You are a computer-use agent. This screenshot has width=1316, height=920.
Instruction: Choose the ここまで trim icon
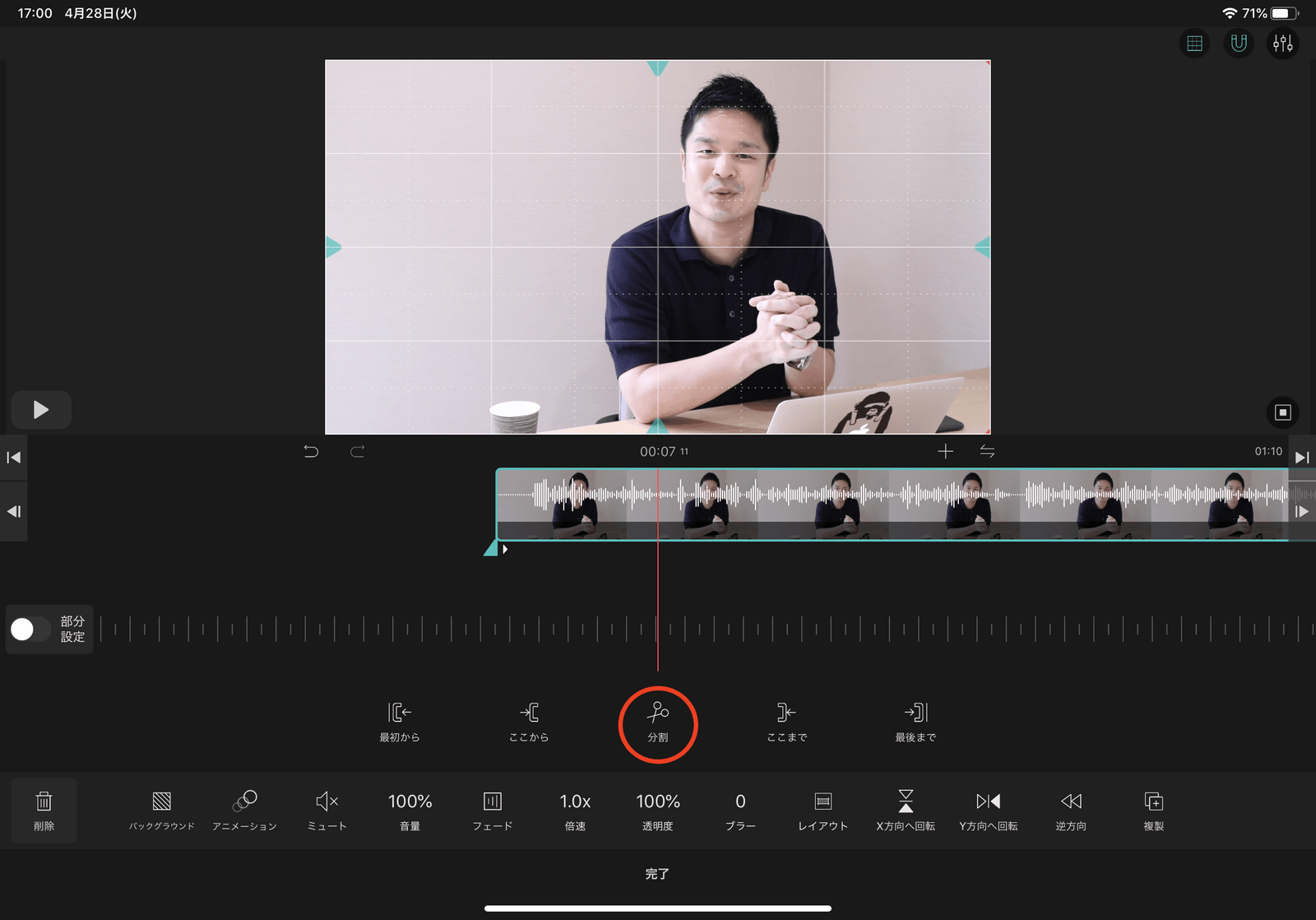coord(787,722)
